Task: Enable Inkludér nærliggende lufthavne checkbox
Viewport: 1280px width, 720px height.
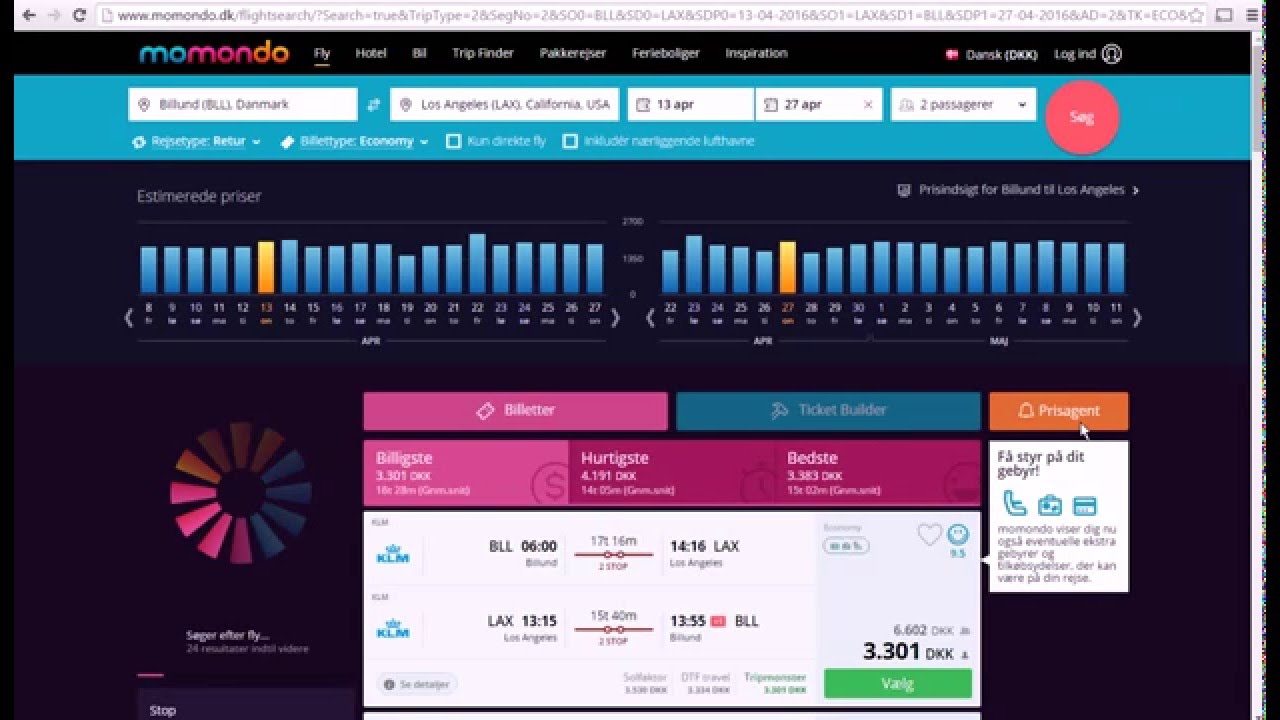Action: tap(570, 141)
